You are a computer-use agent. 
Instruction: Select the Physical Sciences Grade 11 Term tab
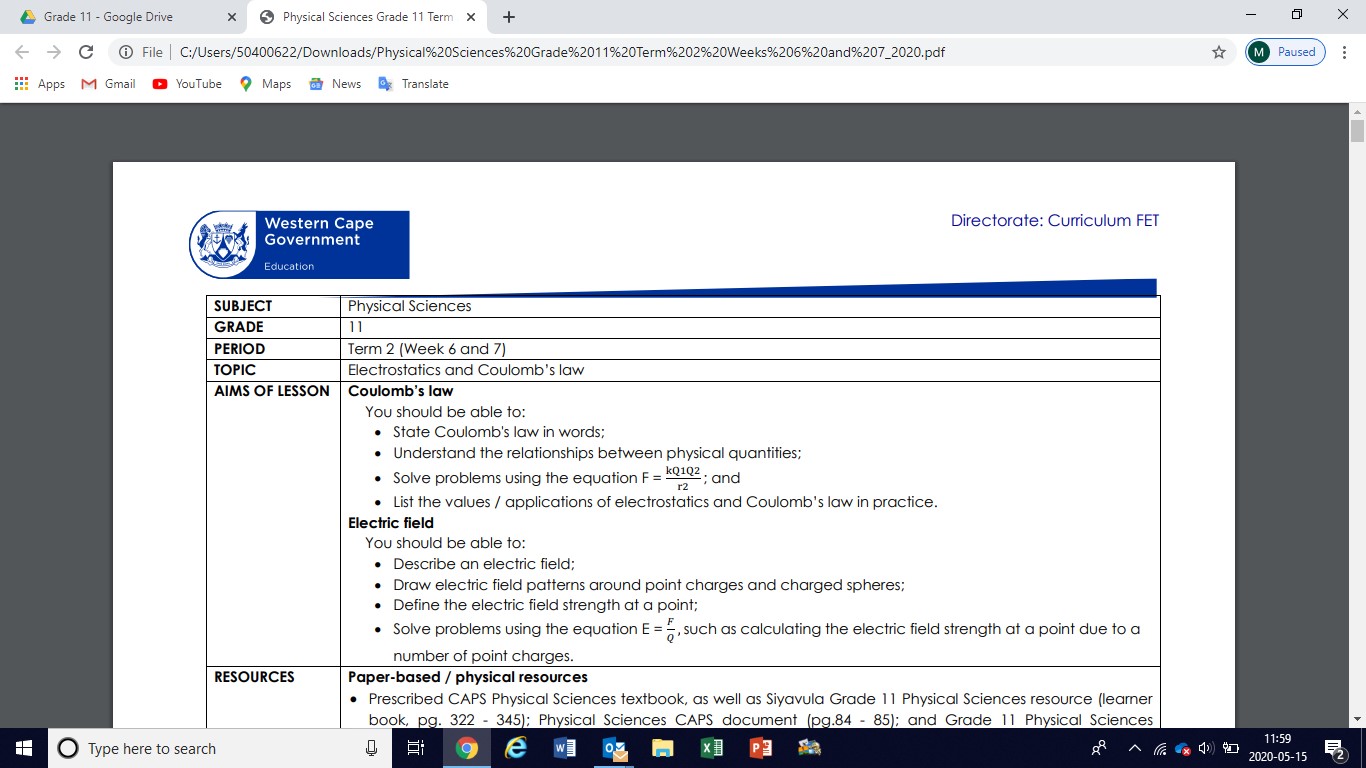(367, 17)
